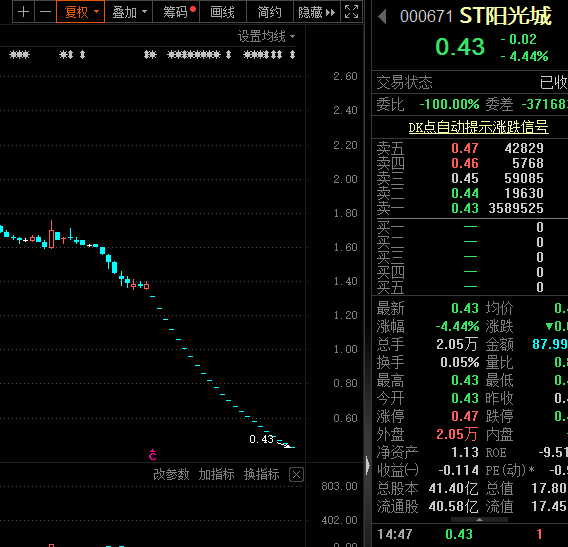The image size is (568, 547).
Task: Close the indicator panel X icon
Action: 296,474
